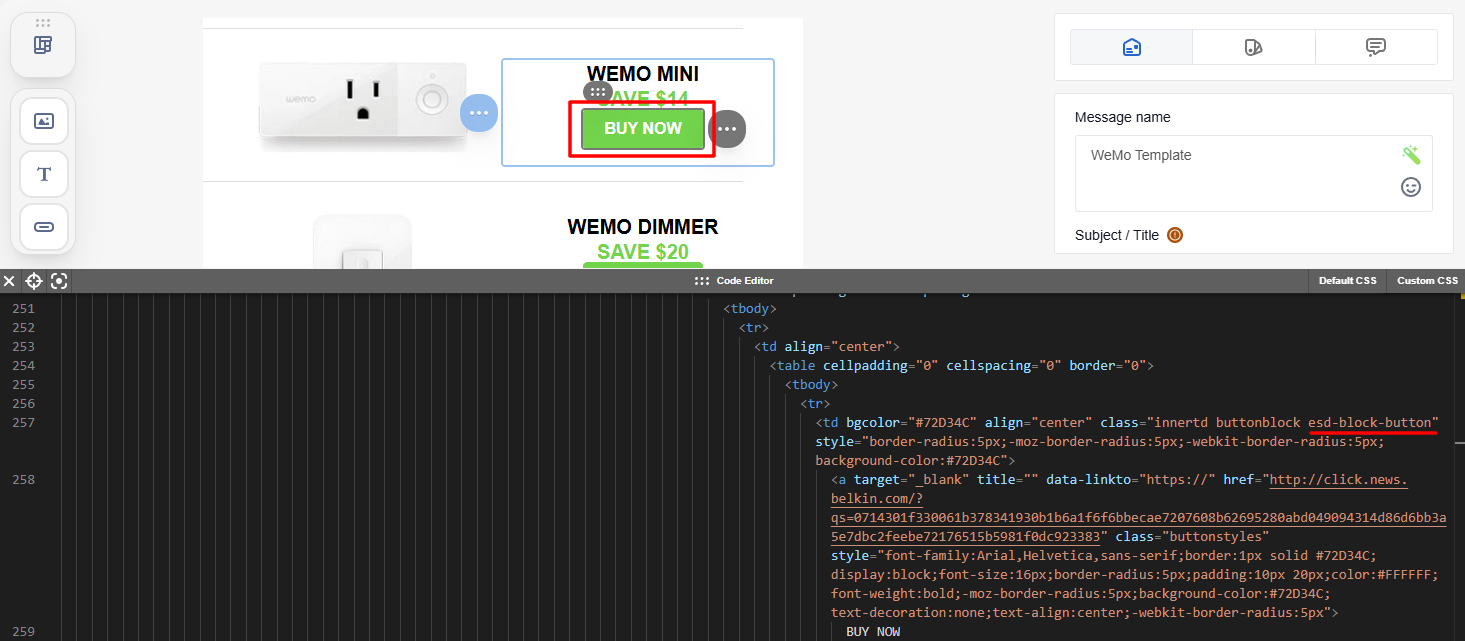Viewport: 1465px width, 641px height.
Task: Click the BUY NOW text on line 259
Action: coord(873,632)
